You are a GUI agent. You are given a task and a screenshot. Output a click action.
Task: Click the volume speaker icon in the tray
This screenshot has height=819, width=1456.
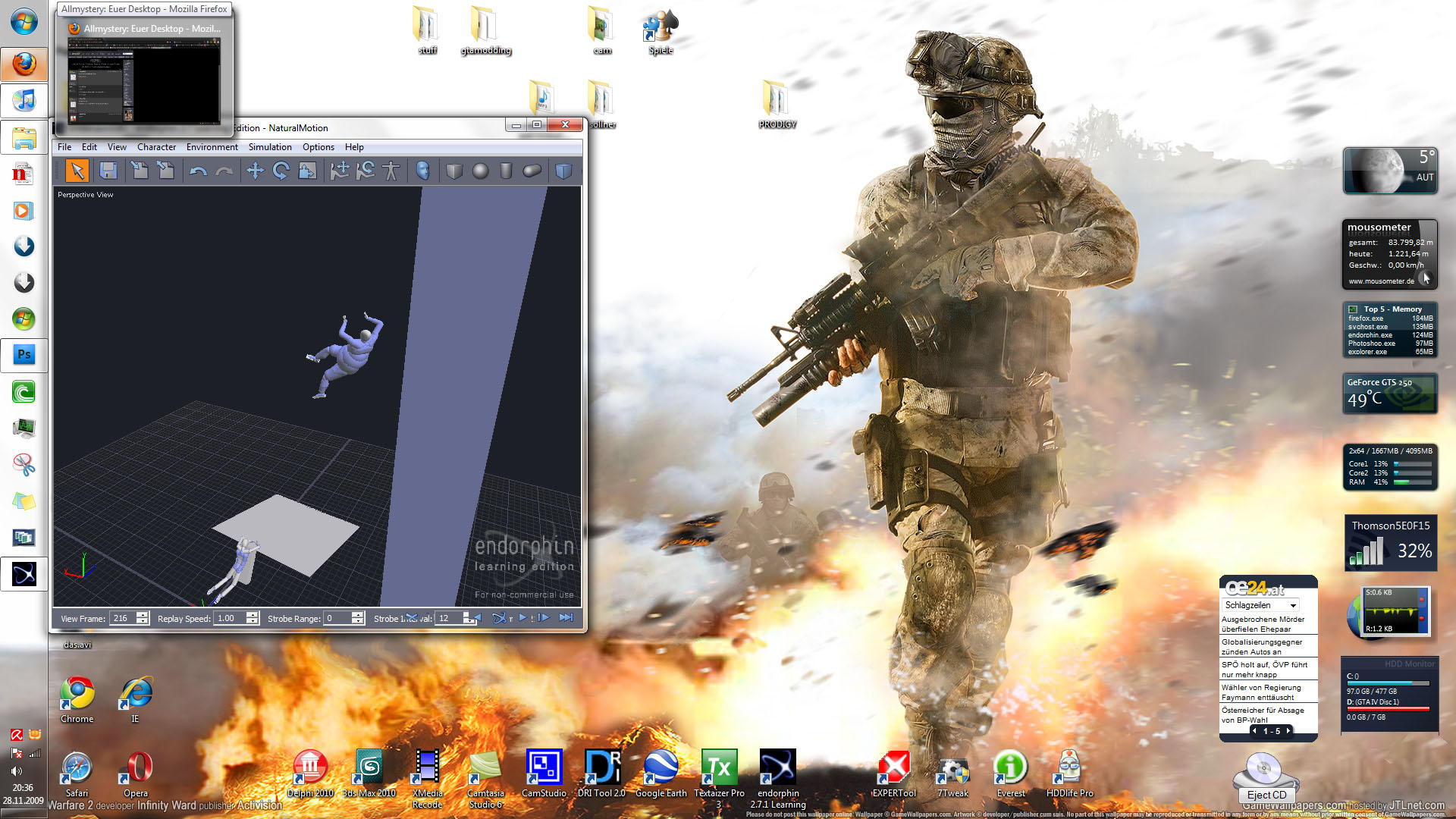pos(17,771)
